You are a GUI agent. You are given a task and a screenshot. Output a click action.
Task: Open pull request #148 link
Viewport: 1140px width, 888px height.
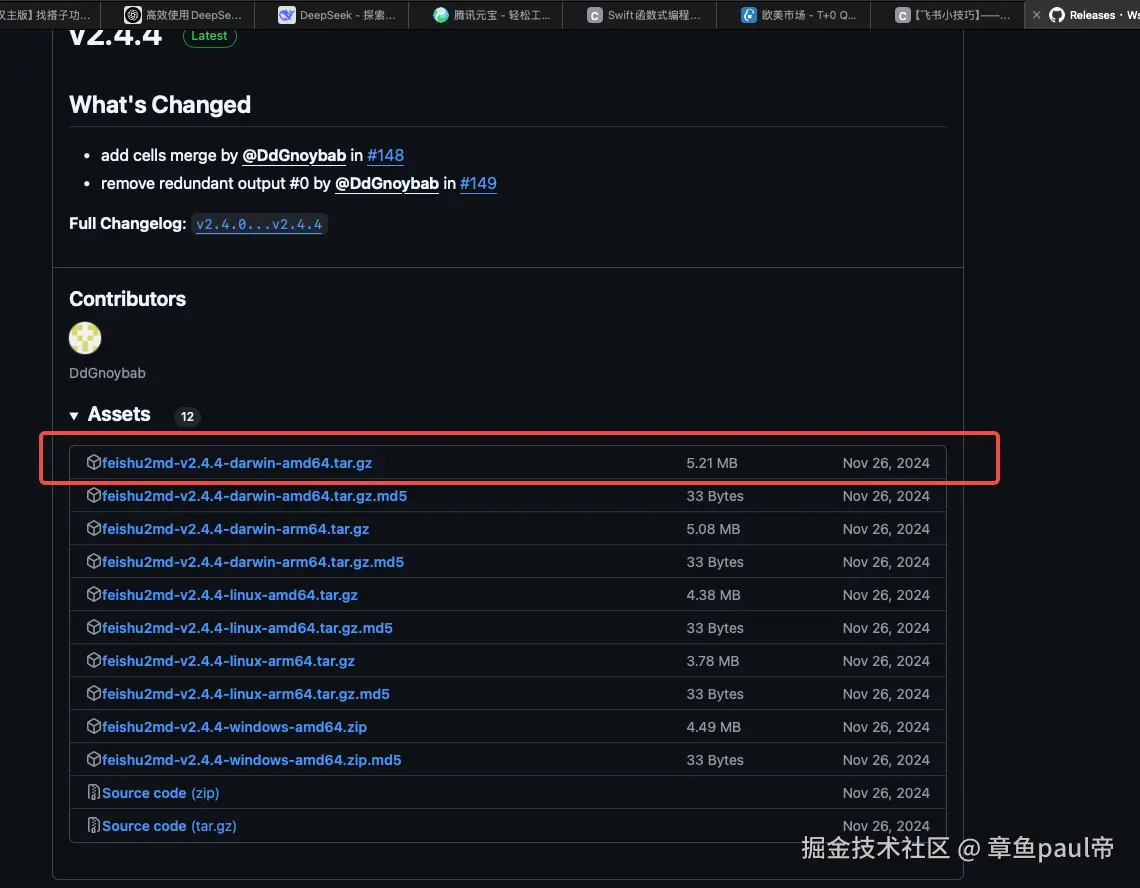[x=385, y=156]
